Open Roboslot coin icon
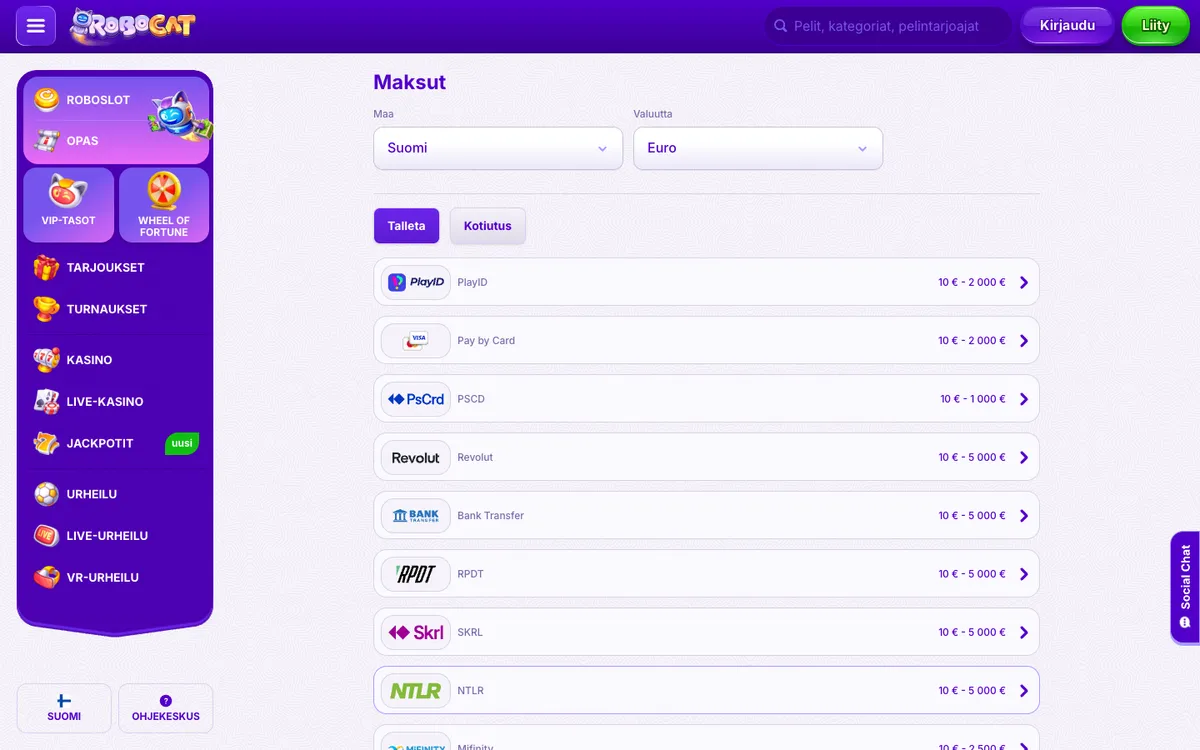1200x750 pixels. 47,100
